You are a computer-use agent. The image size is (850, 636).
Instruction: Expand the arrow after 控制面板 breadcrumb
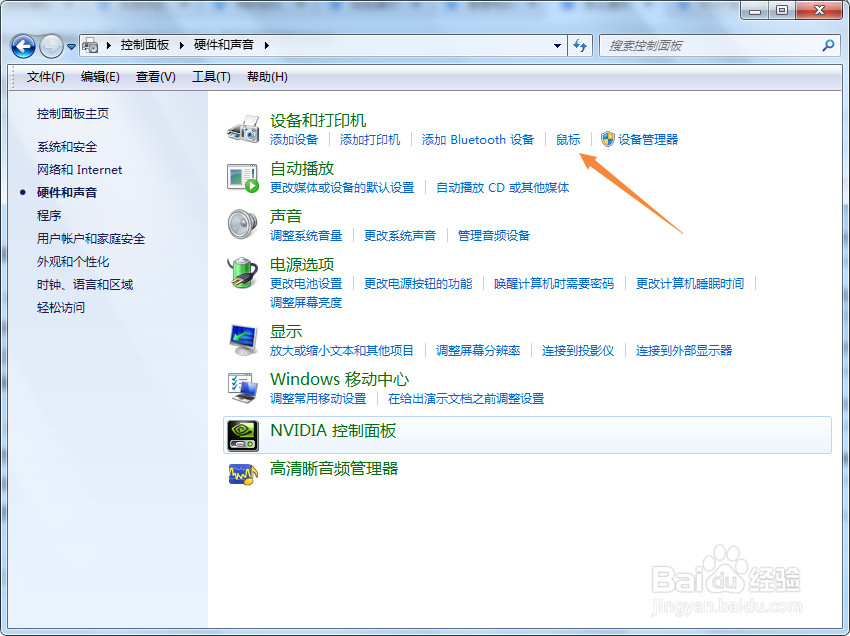pyautogui.click(x=182, y=46)
